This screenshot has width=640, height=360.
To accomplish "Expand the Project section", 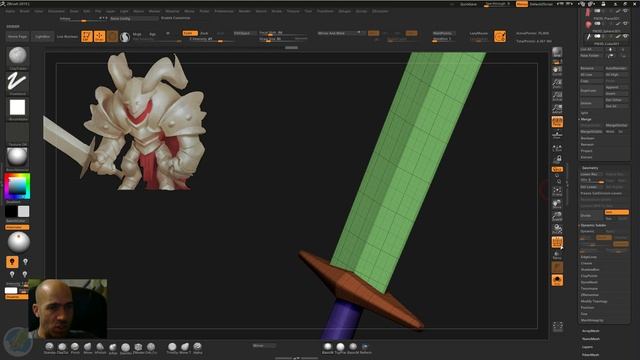I will pyautogui.click(x=587, y=151).
